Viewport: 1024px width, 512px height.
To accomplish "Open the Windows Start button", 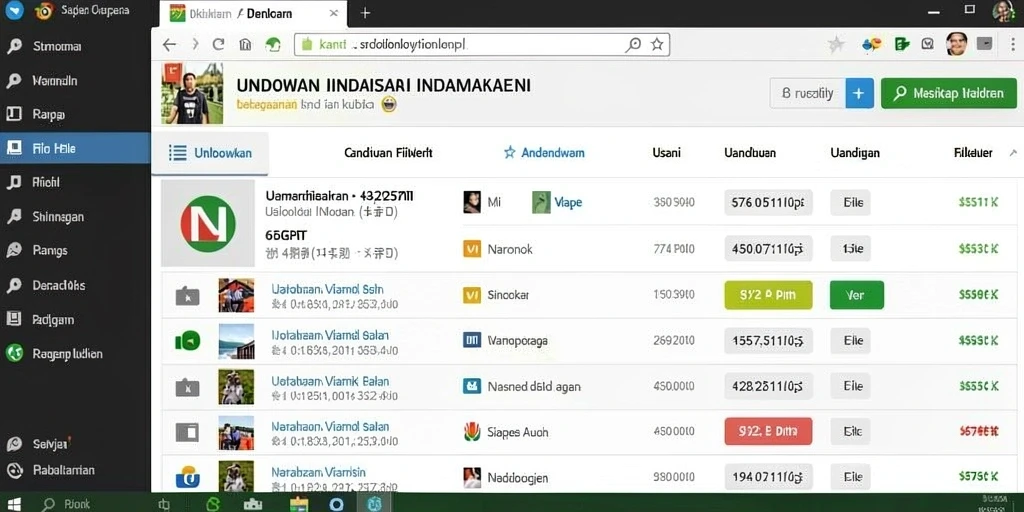I will (14, 504).
